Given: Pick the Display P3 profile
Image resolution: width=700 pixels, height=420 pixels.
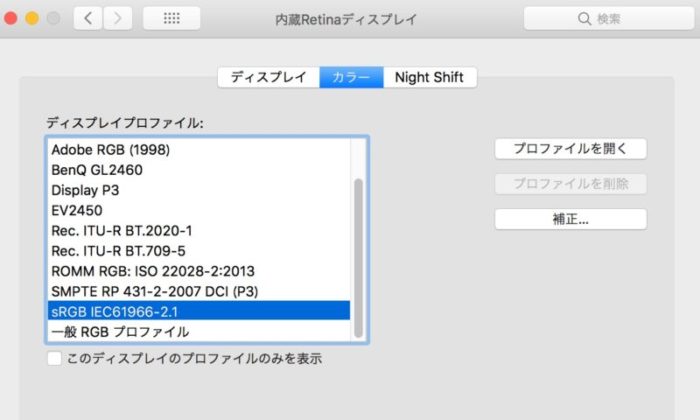Looking at the screenshot, I should coord(199,190).
